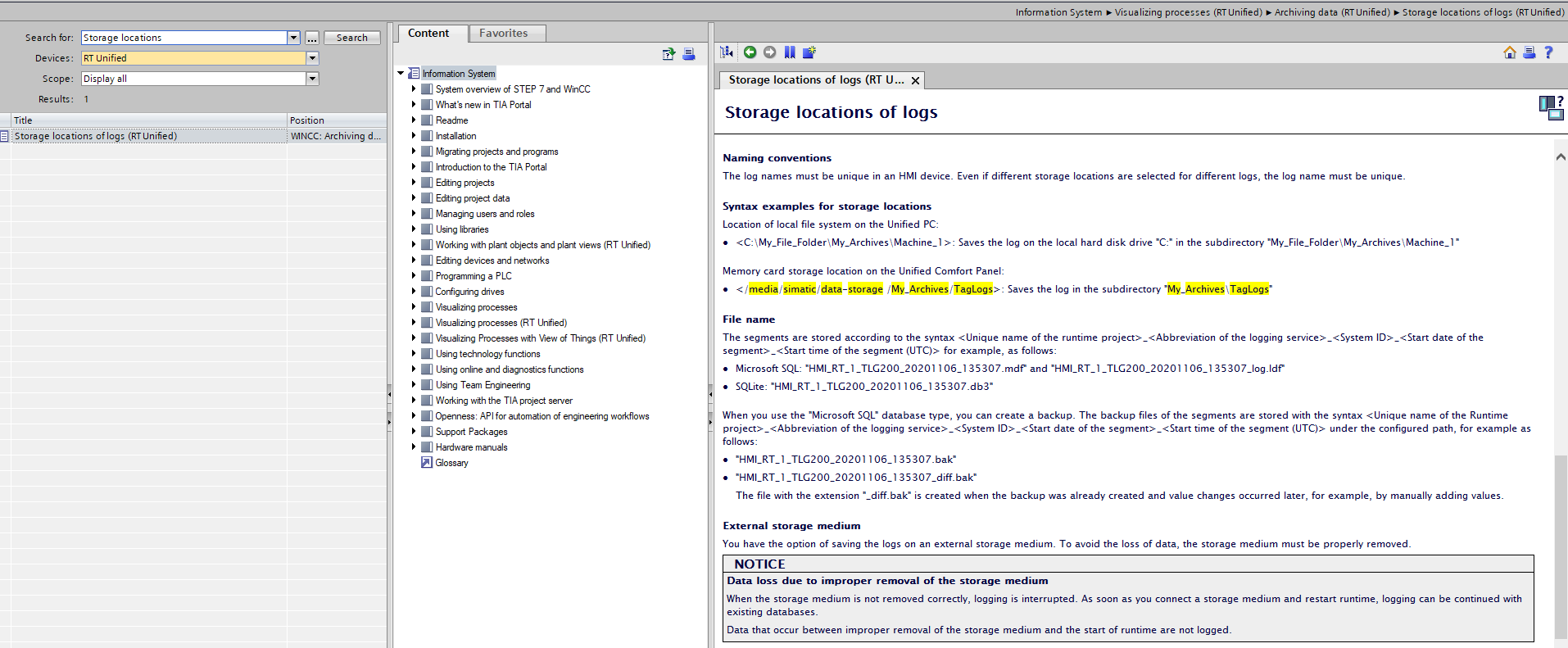Expand the Programming a PLC tree node
The width and height of the screenshot is (1568, 648).
pyautogui.click(x=414, y=276)
